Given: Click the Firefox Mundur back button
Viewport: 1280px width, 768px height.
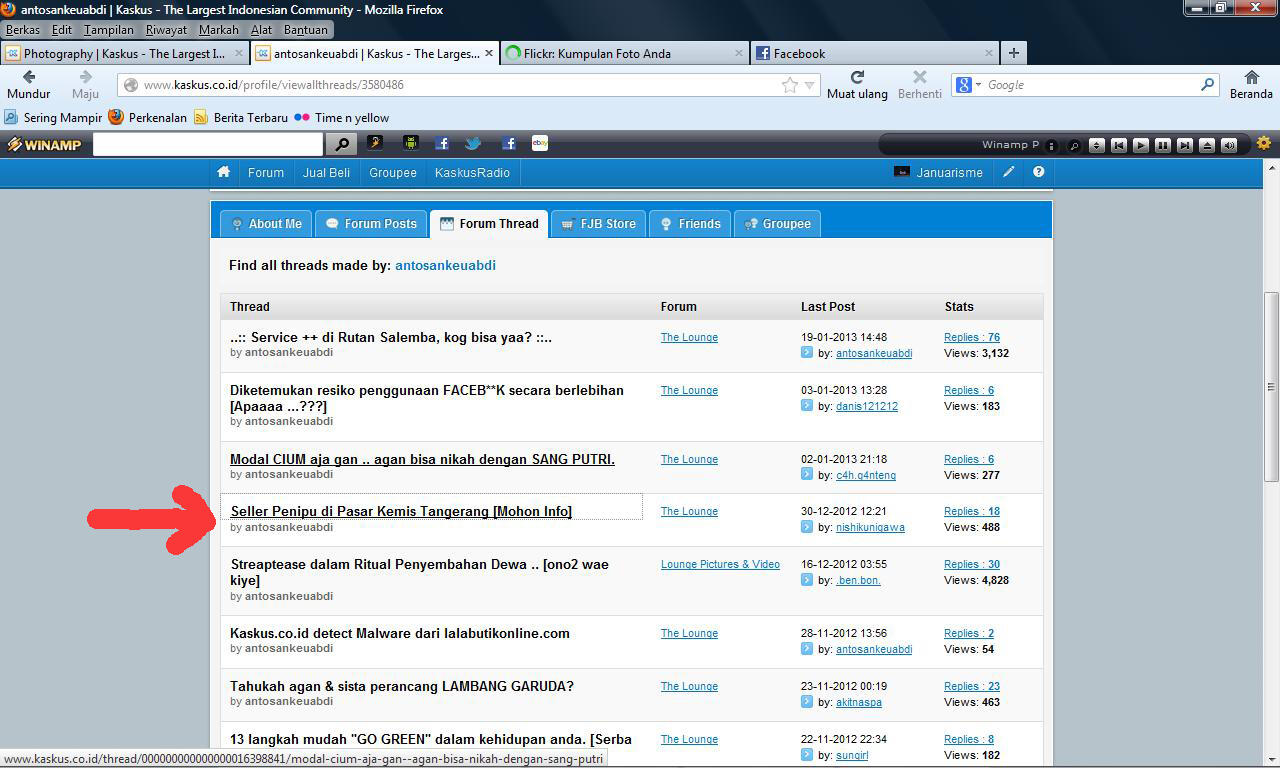Looking at the screenshot, I should [28, 85].
